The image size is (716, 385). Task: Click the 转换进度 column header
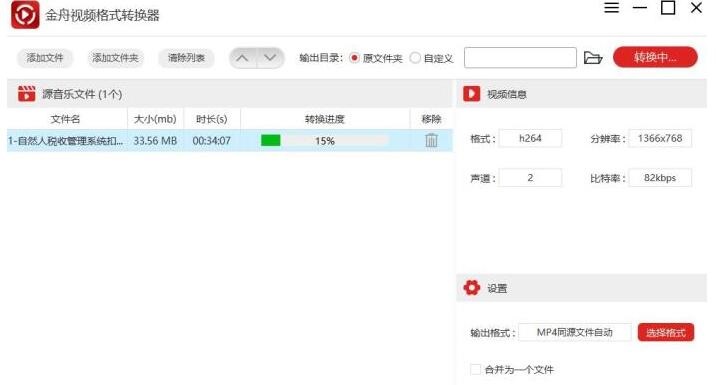pos(325,119)
